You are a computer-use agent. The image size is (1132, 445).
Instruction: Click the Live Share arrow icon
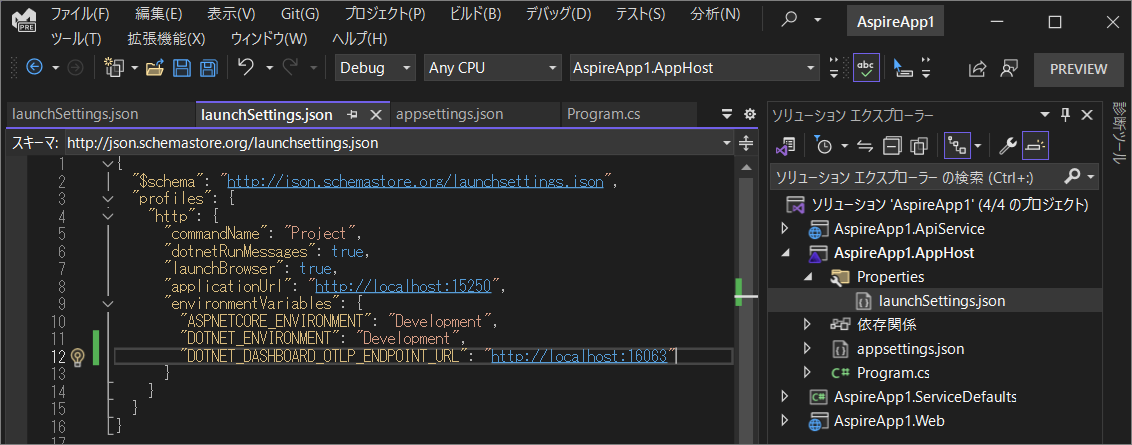coord(977,69)
